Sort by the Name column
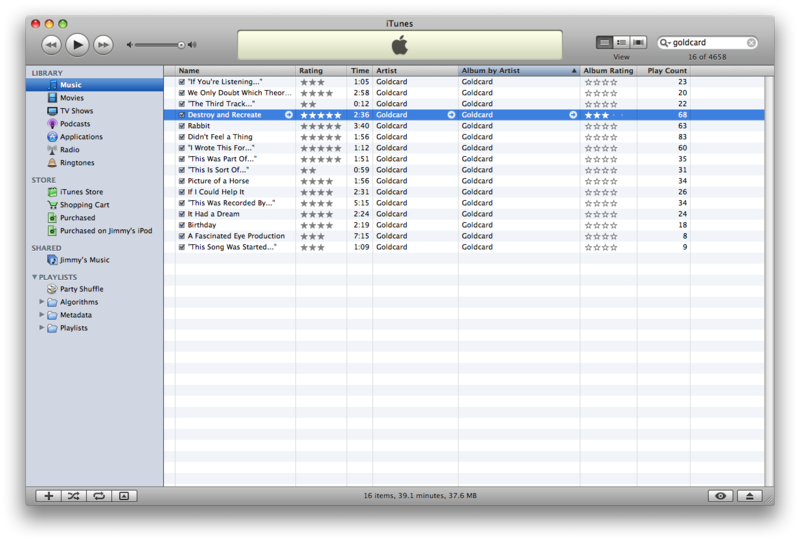This screenshot has height=541, width=800. coord(235,70)
